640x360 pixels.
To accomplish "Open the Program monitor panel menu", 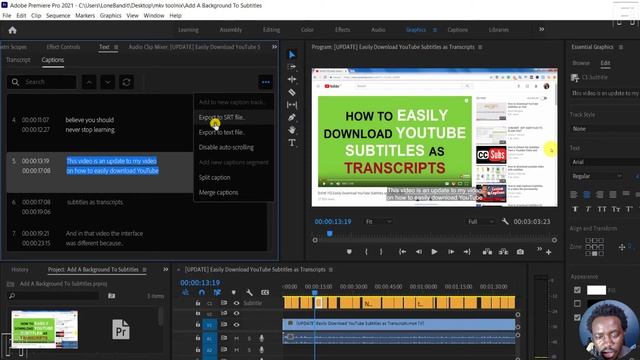I will pyautogui.click(x=480, y=47).
